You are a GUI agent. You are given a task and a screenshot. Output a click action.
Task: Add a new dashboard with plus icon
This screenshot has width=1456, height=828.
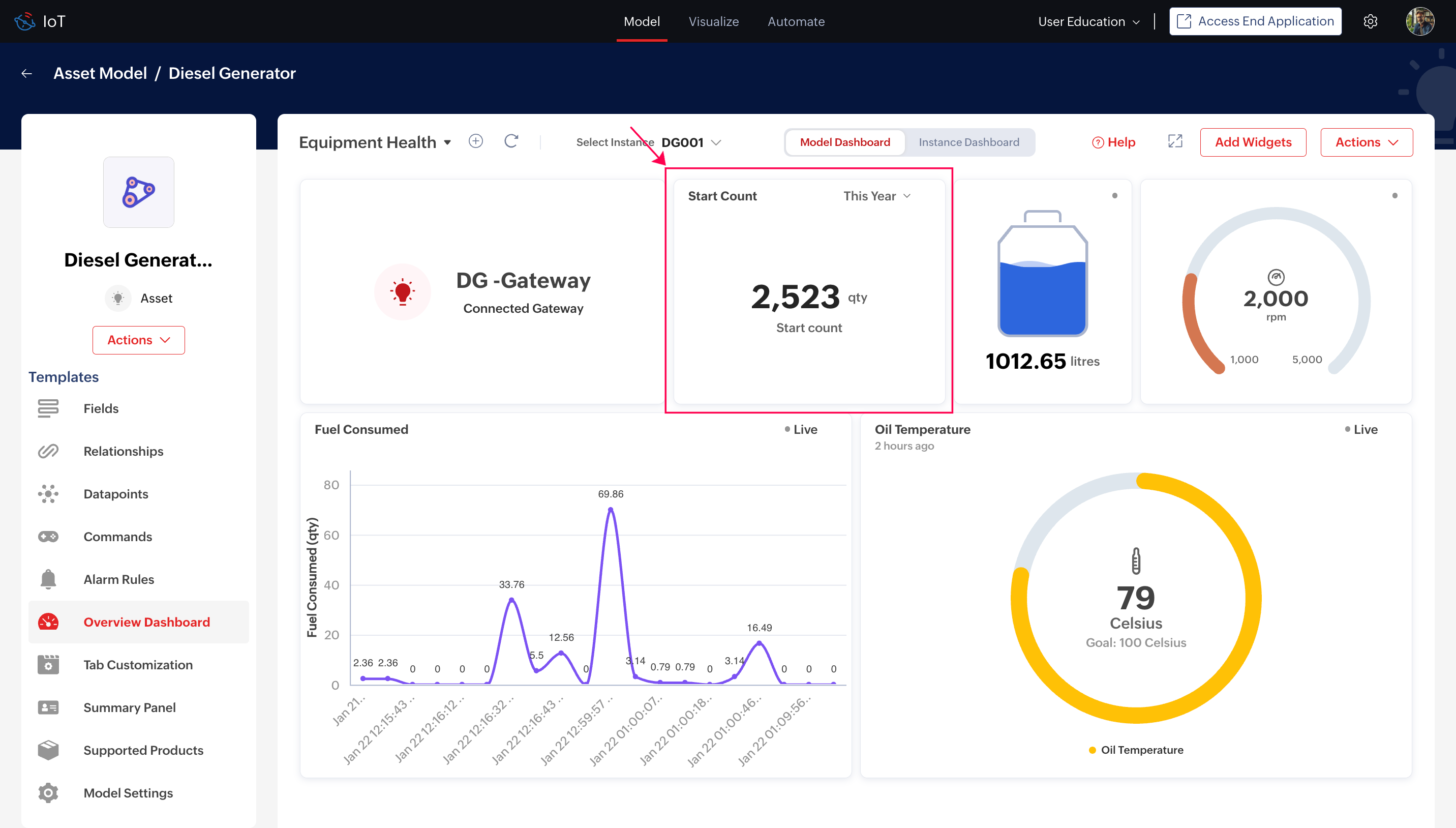[x=476, y=141]
